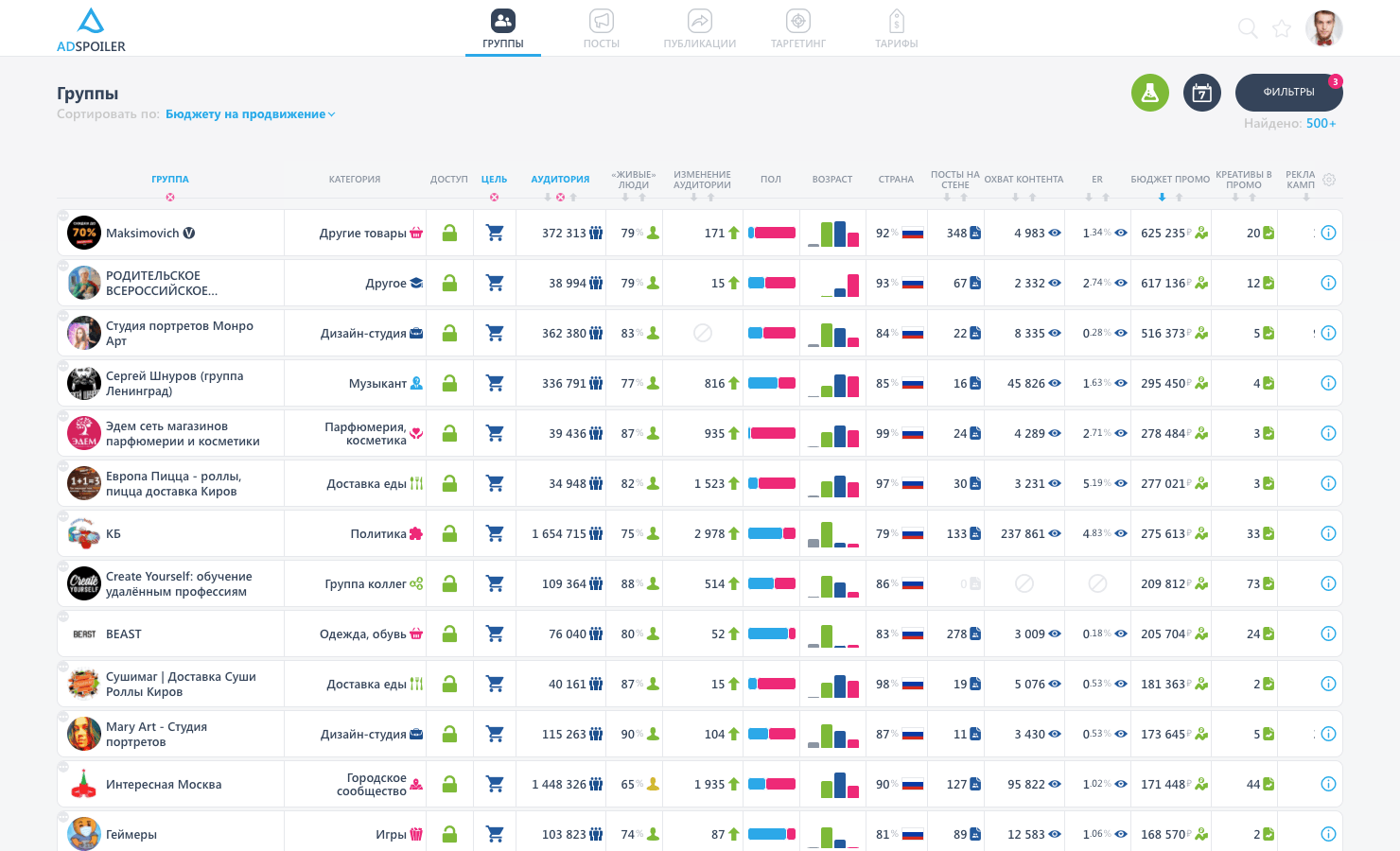1400x851 pixels.
Task: Expand the 'Бюджету на продвижение' sort dropdown
Action: point(250,114)
